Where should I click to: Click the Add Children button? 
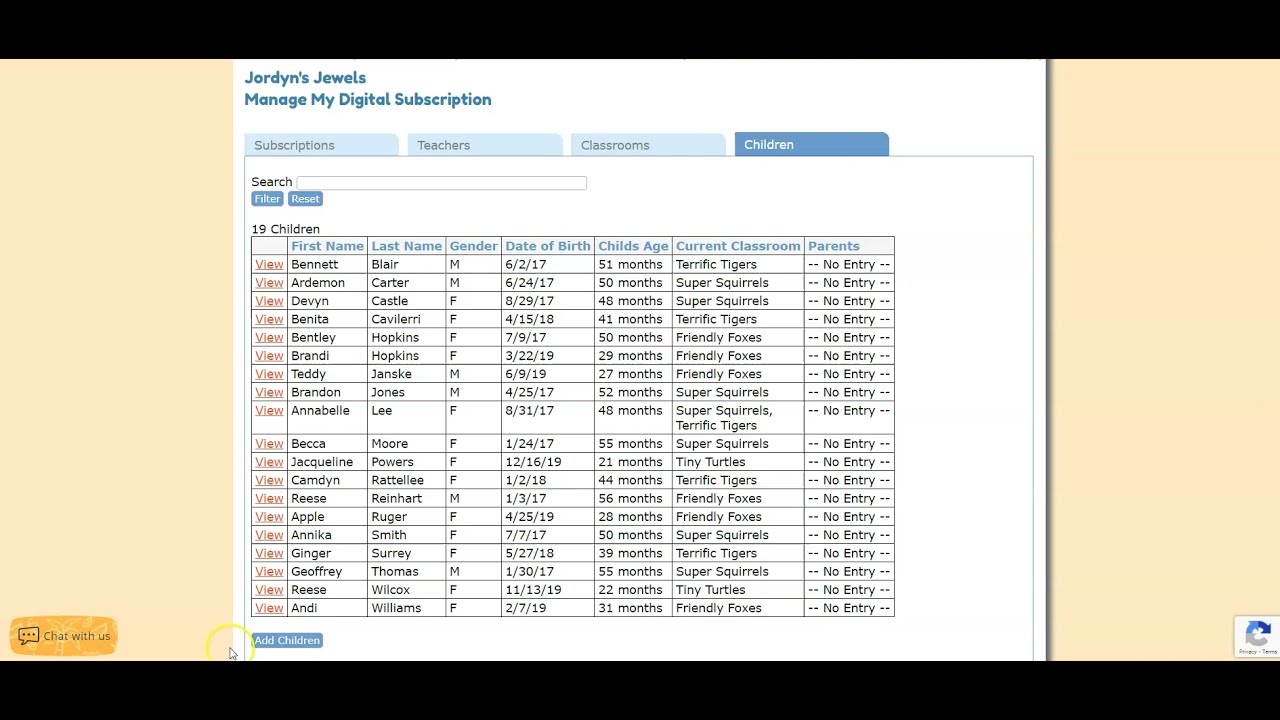[287, 640]
